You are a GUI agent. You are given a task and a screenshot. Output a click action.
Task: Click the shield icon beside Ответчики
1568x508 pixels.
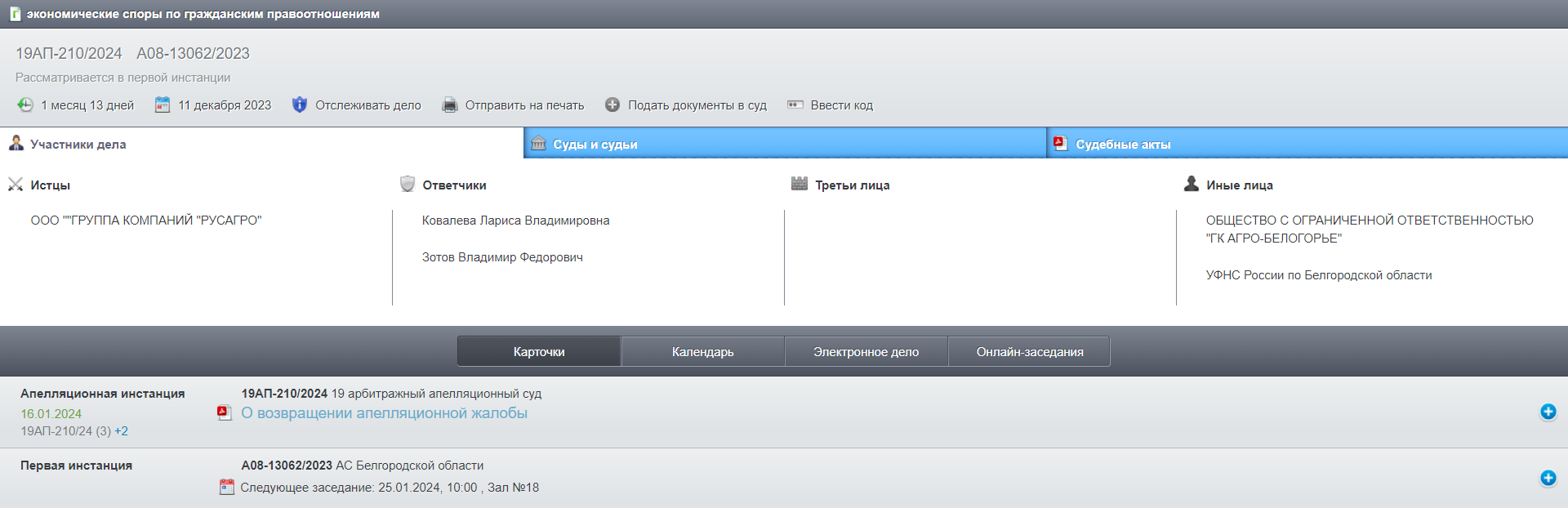point(408,184)
